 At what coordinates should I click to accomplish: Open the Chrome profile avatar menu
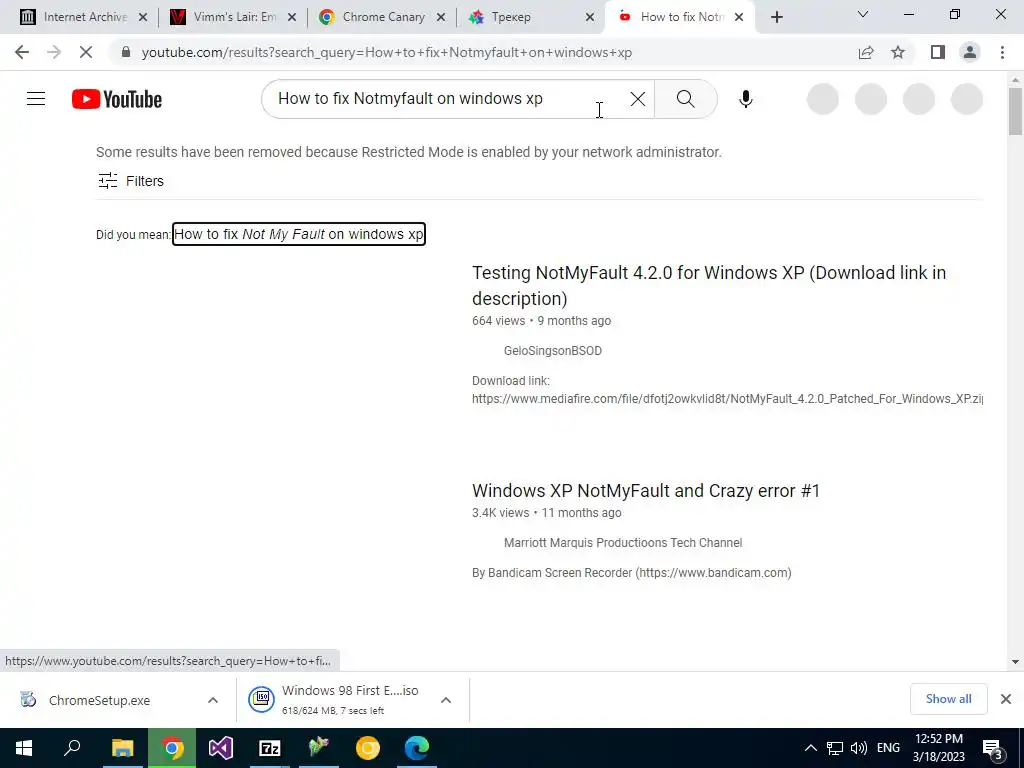970,52
